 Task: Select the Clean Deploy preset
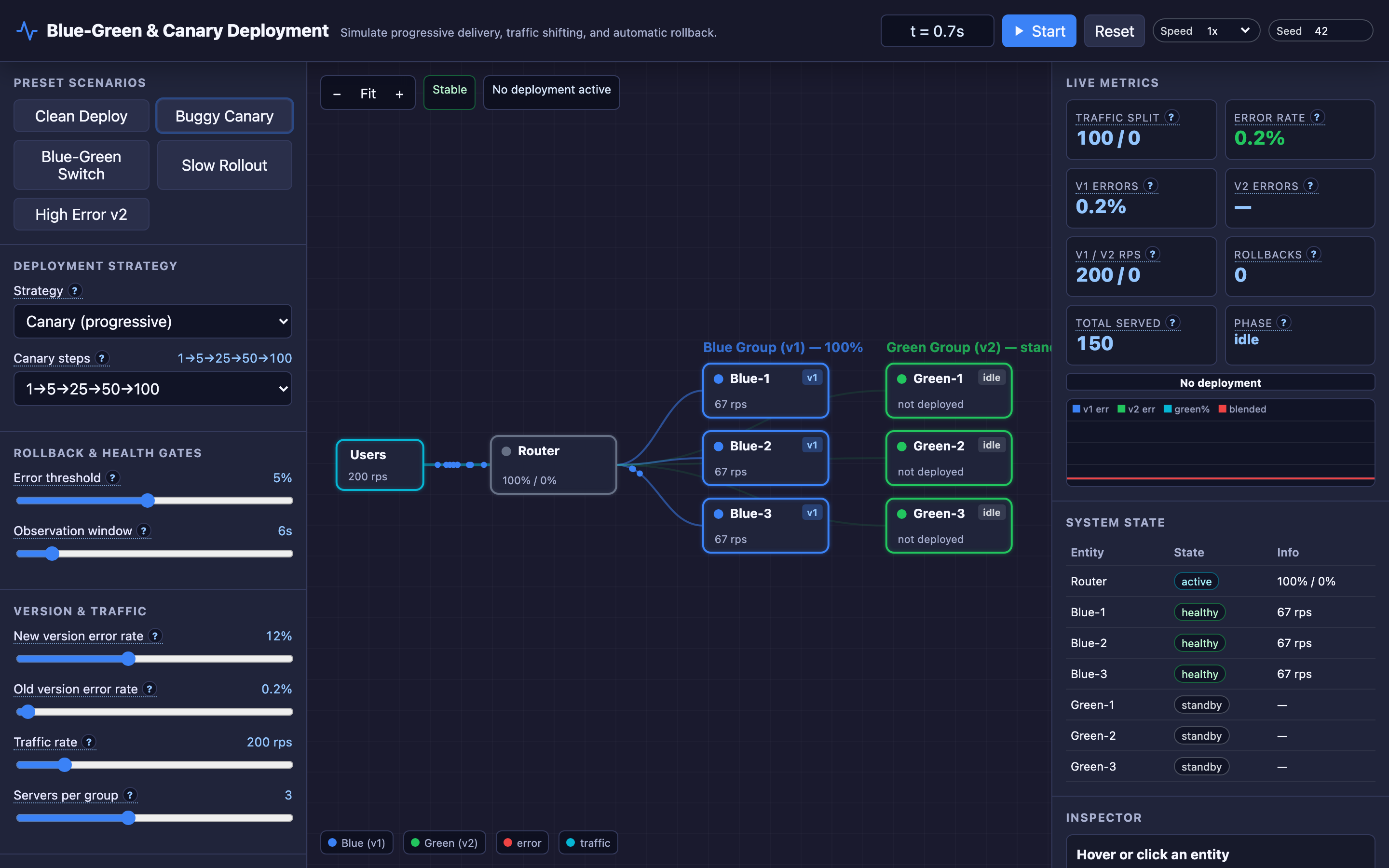pyautogui.click(x=82, y=116)
